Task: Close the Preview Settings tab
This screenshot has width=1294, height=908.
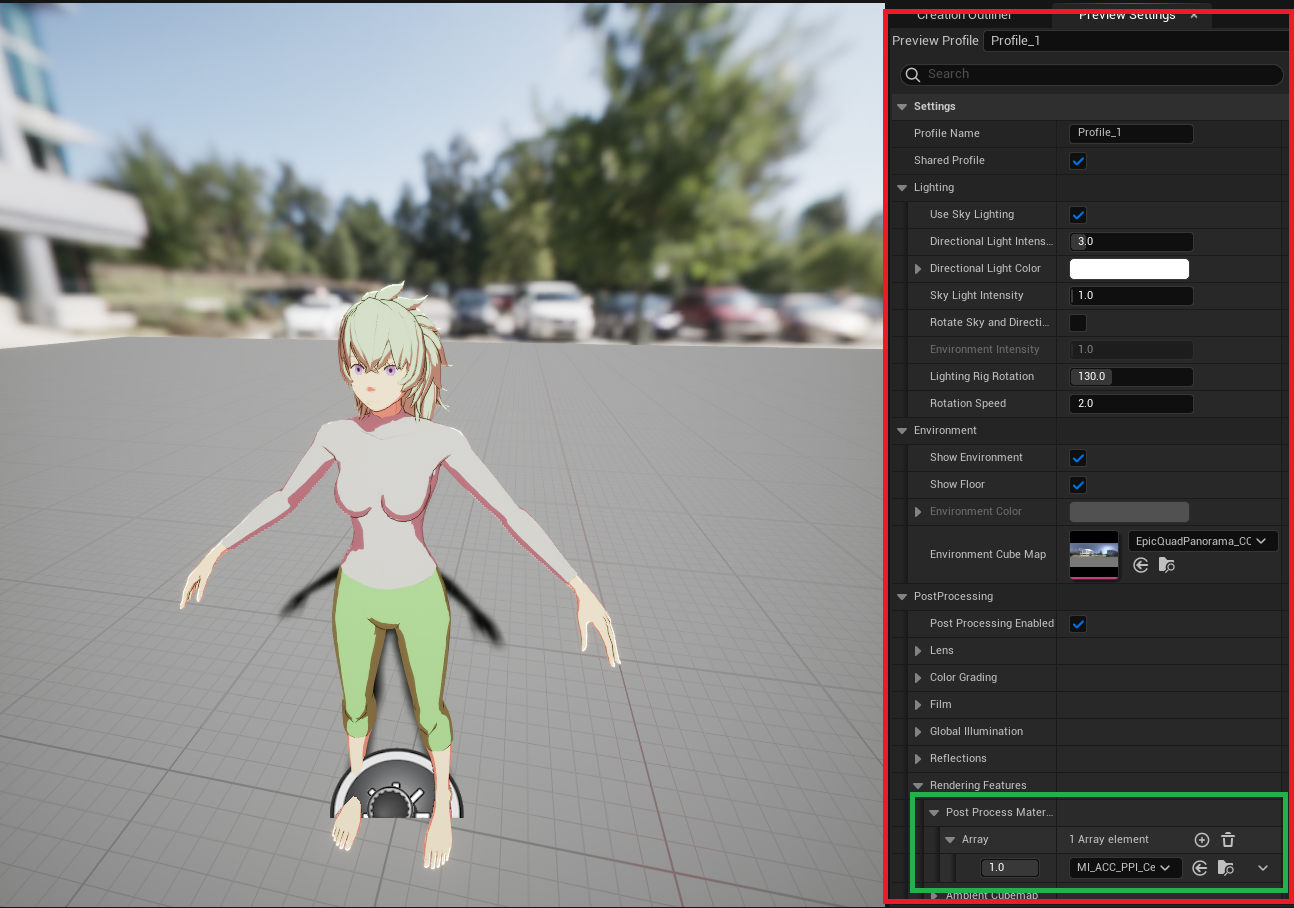Action: (x=1194, y=15)
